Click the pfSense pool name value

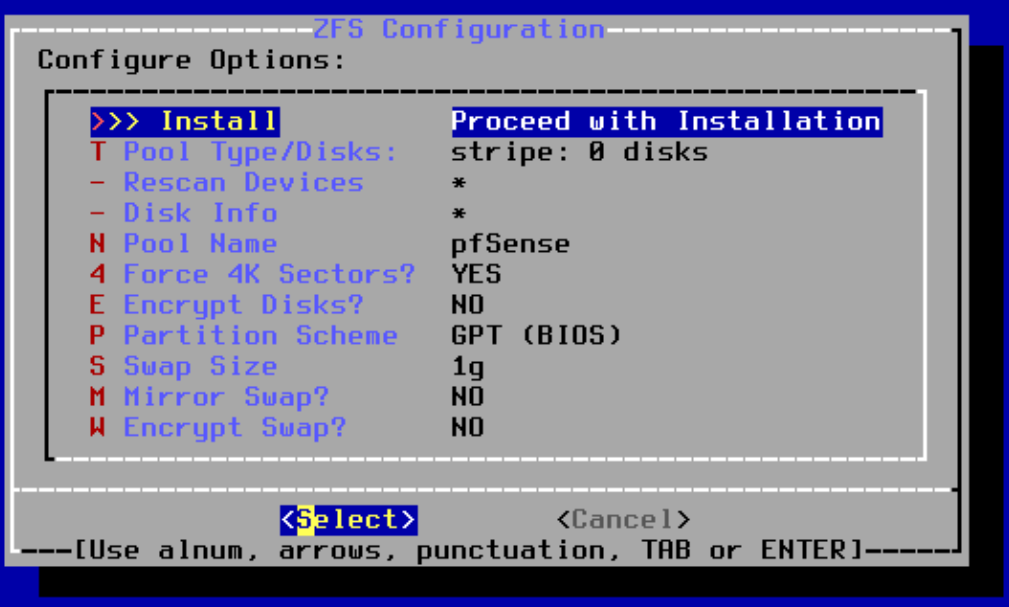510,244
